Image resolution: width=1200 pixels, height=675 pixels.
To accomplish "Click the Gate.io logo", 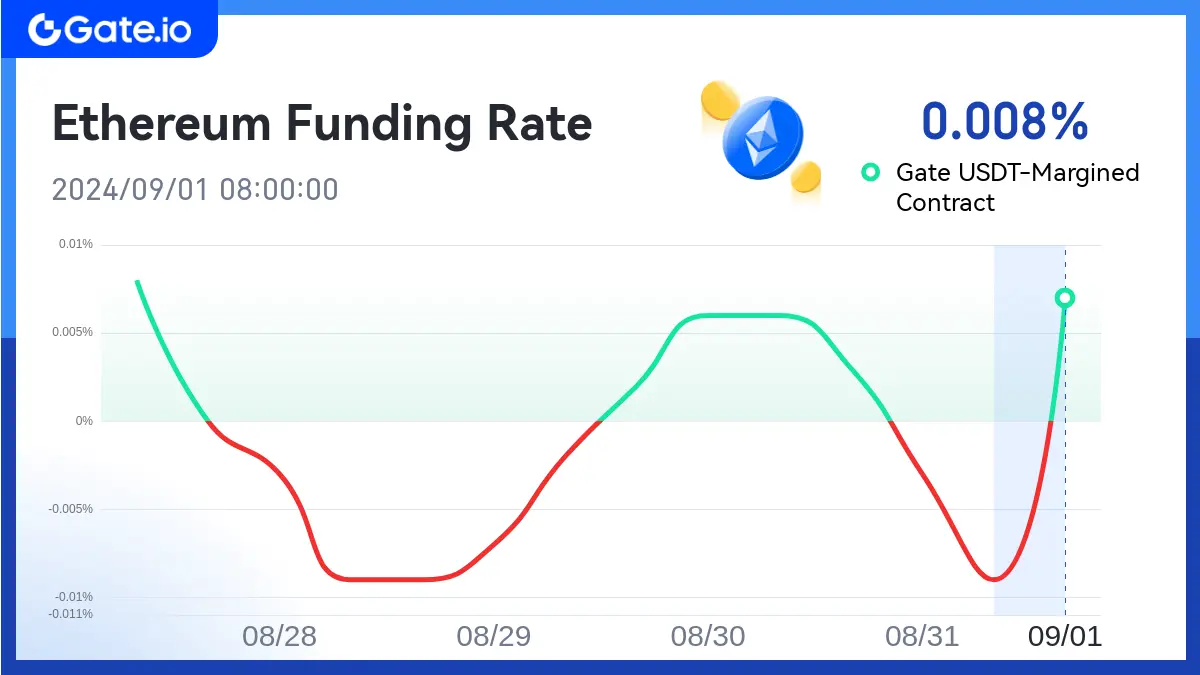I will pos(109,29).
